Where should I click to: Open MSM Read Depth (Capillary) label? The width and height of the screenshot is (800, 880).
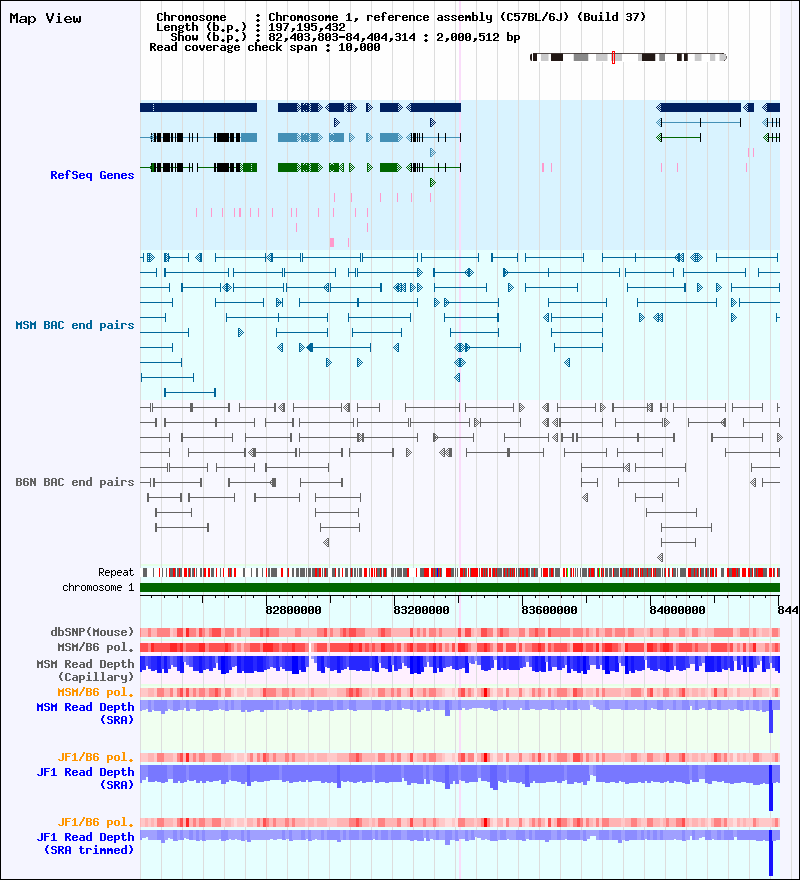85,670
